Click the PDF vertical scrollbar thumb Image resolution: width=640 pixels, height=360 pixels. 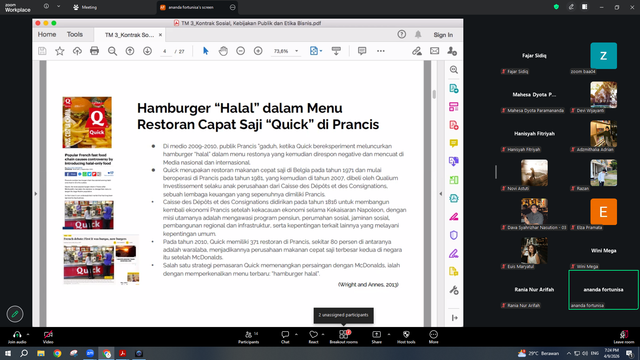coord(434,93)
